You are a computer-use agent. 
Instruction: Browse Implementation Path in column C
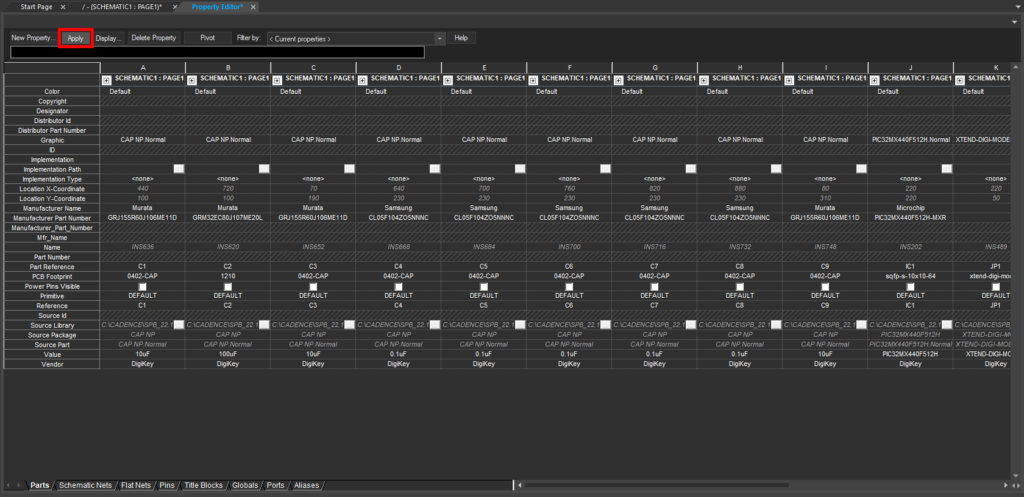pyautogui.click(x=349, y=168)
